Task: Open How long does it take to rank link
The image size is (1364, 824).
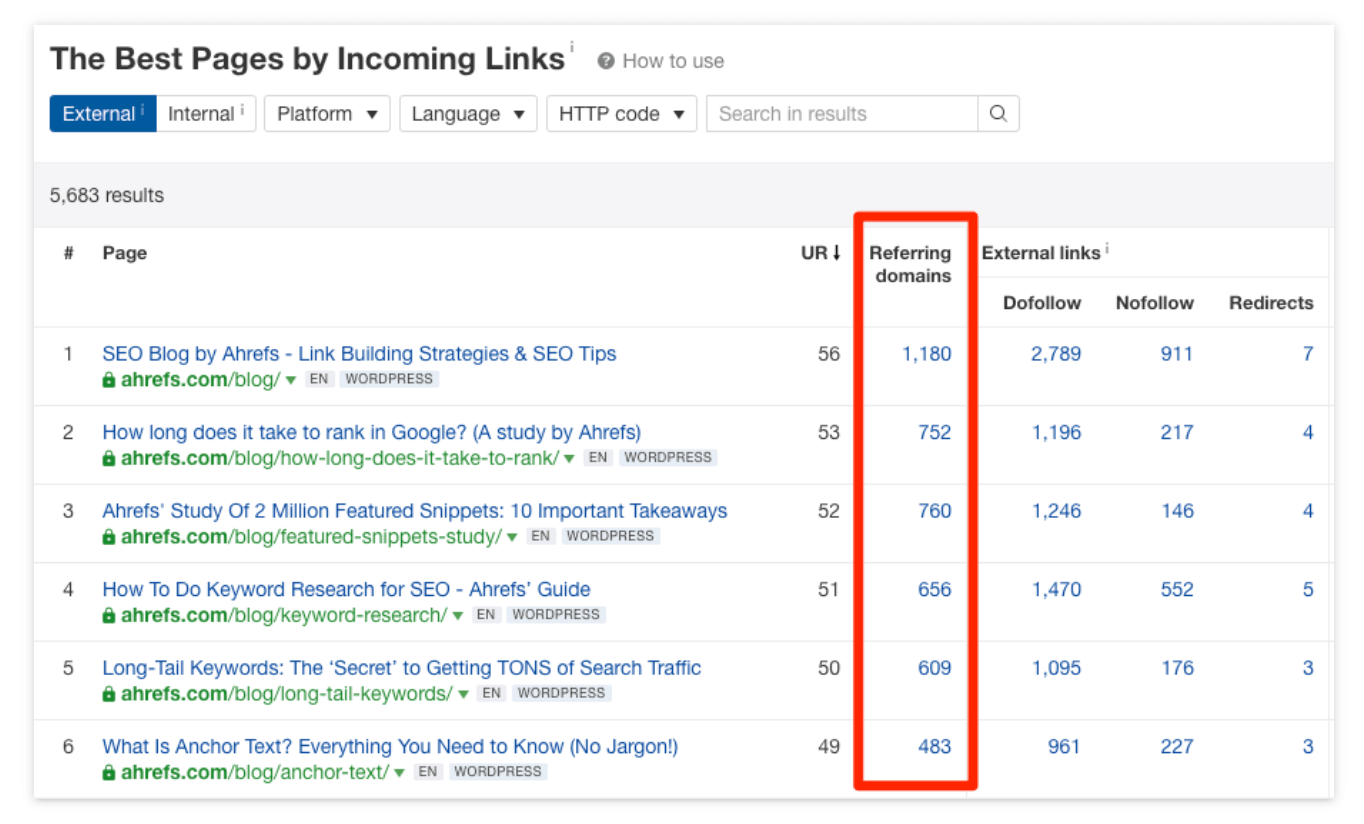Action: coord(372,433)
